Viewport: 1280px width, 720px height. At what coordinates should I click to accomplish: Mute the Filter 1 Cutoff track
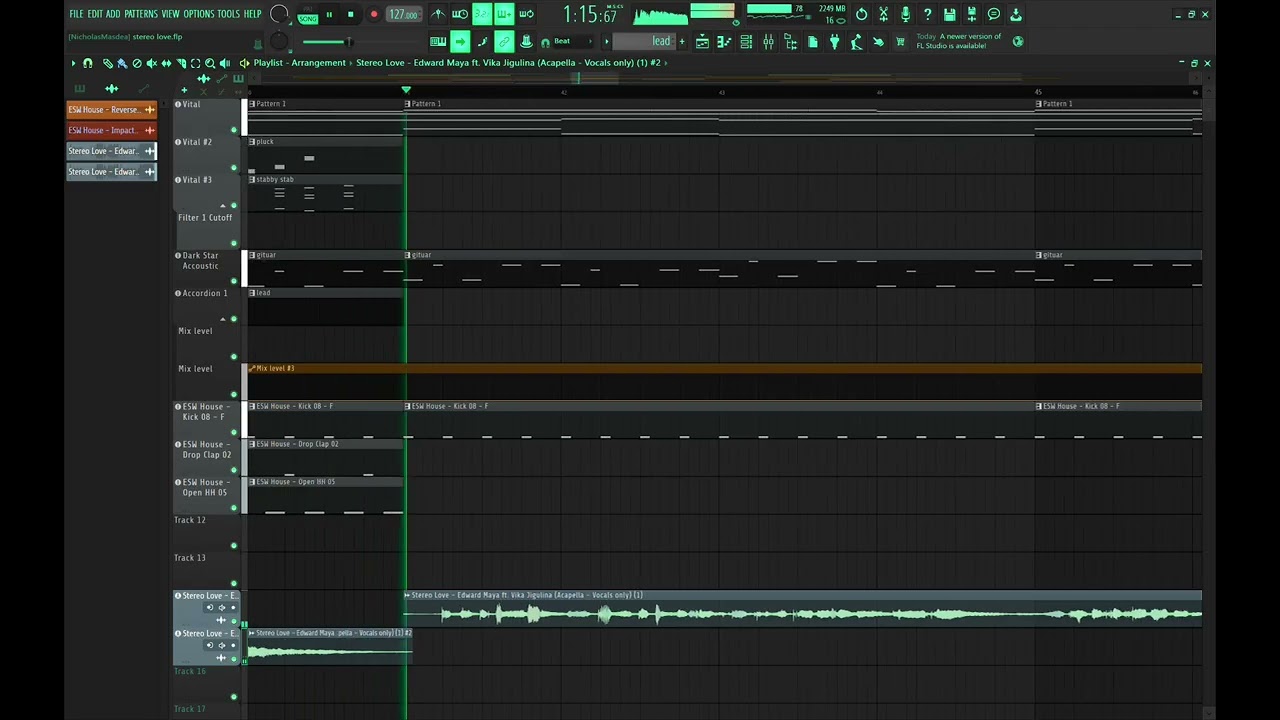tap(234, 243)
